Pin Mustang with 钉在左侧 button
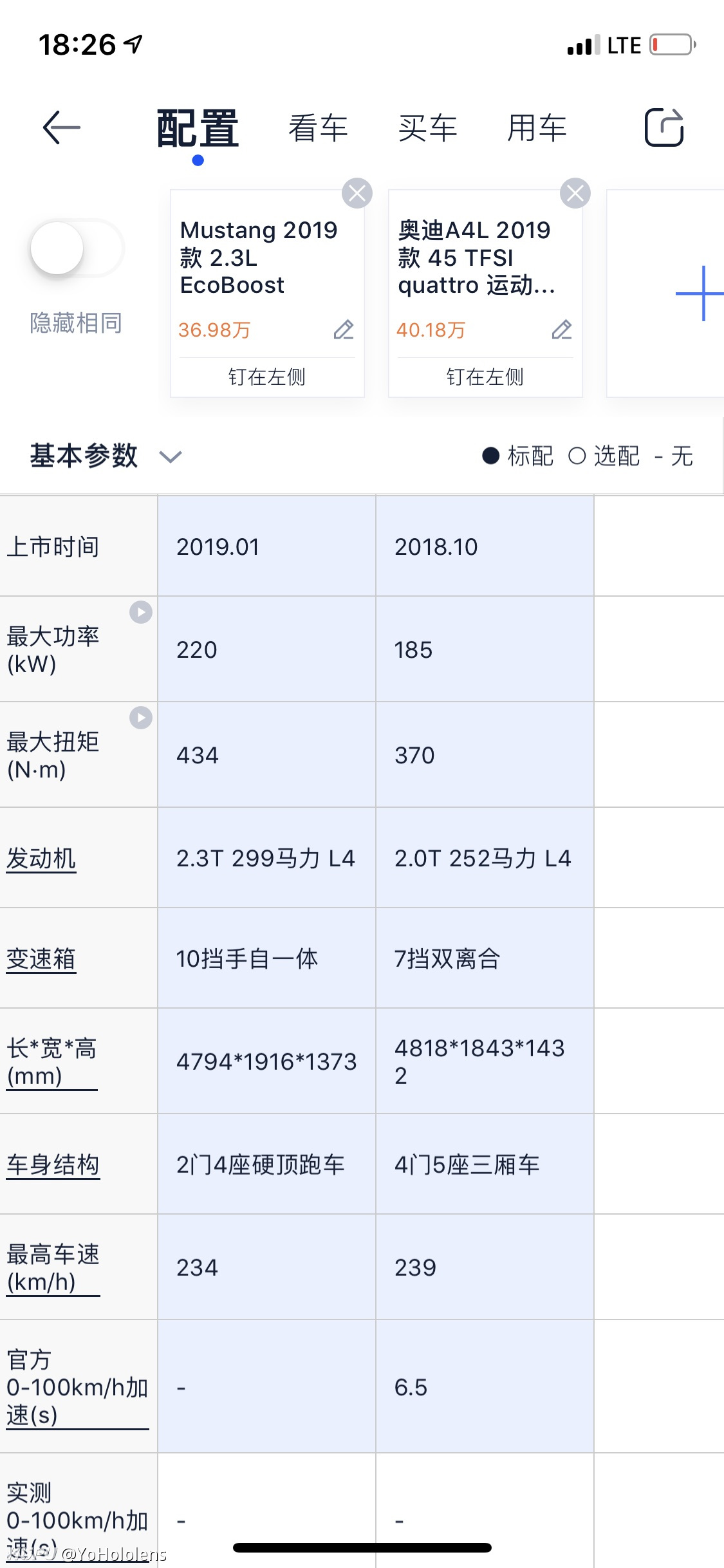 [x=267, y=377]
